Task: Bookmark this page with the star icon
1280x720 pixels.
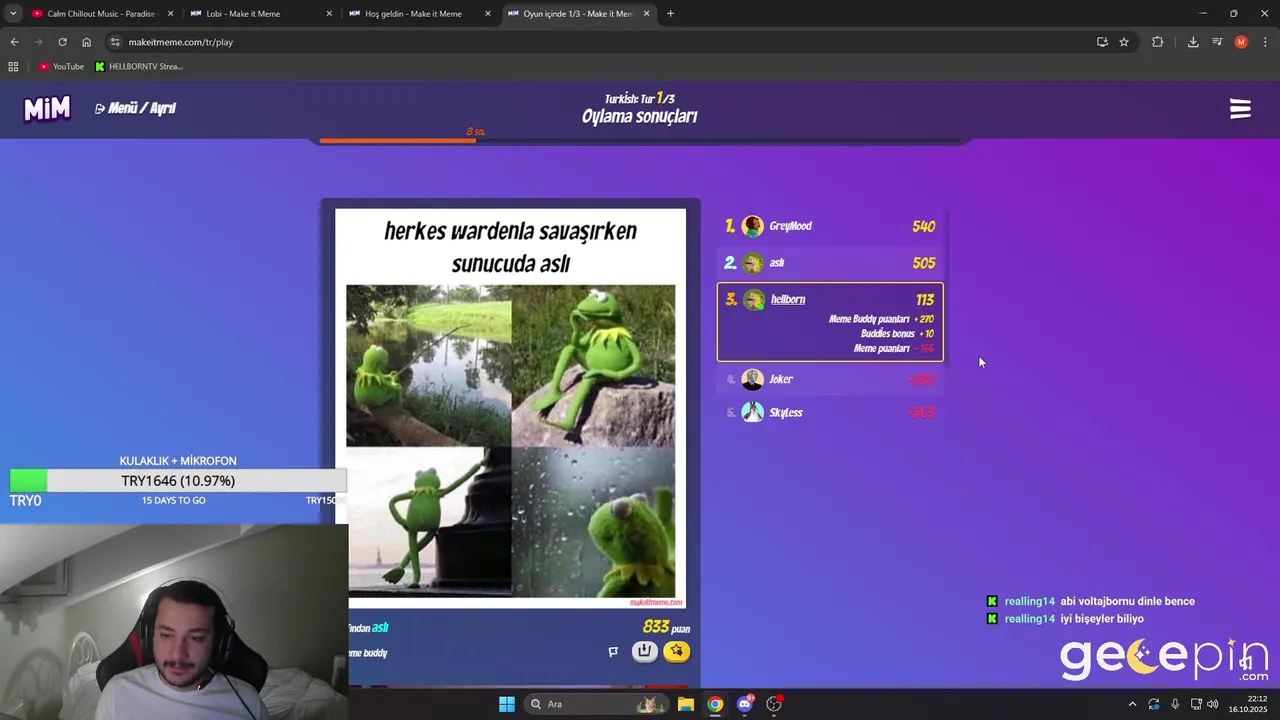Action: pos(1124,42)
